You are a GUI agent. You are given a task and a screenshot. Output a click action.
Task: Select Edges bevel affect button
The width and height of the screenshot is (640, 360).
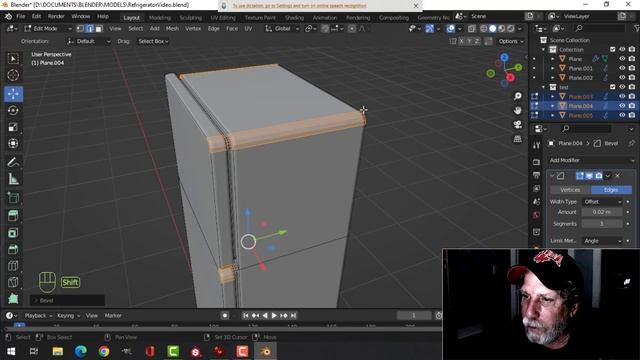pyautogui.click(x=611, y=190)
